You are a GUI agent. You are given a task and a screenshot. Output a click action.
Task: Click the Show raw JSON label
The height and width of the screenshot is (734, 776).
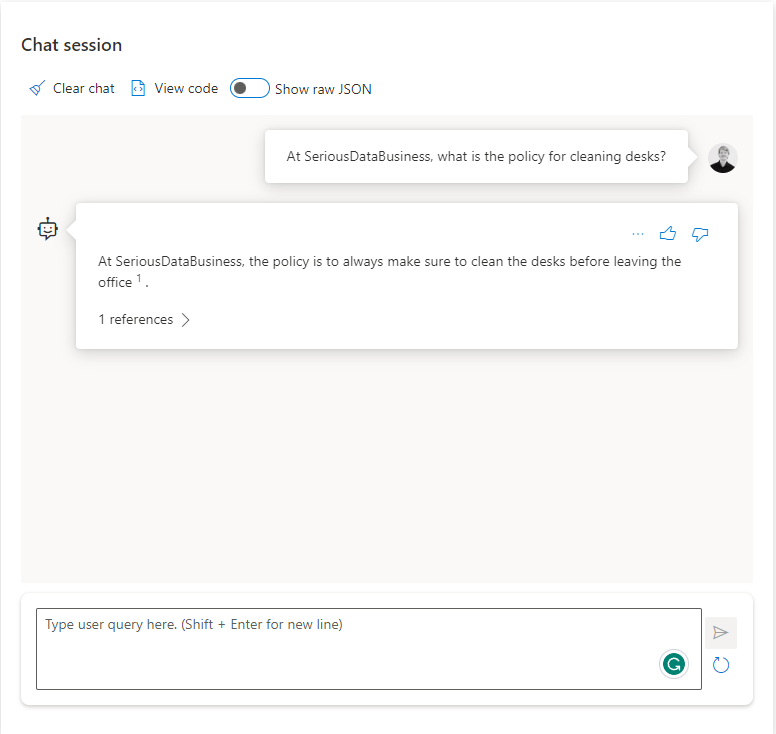[323, 89]
